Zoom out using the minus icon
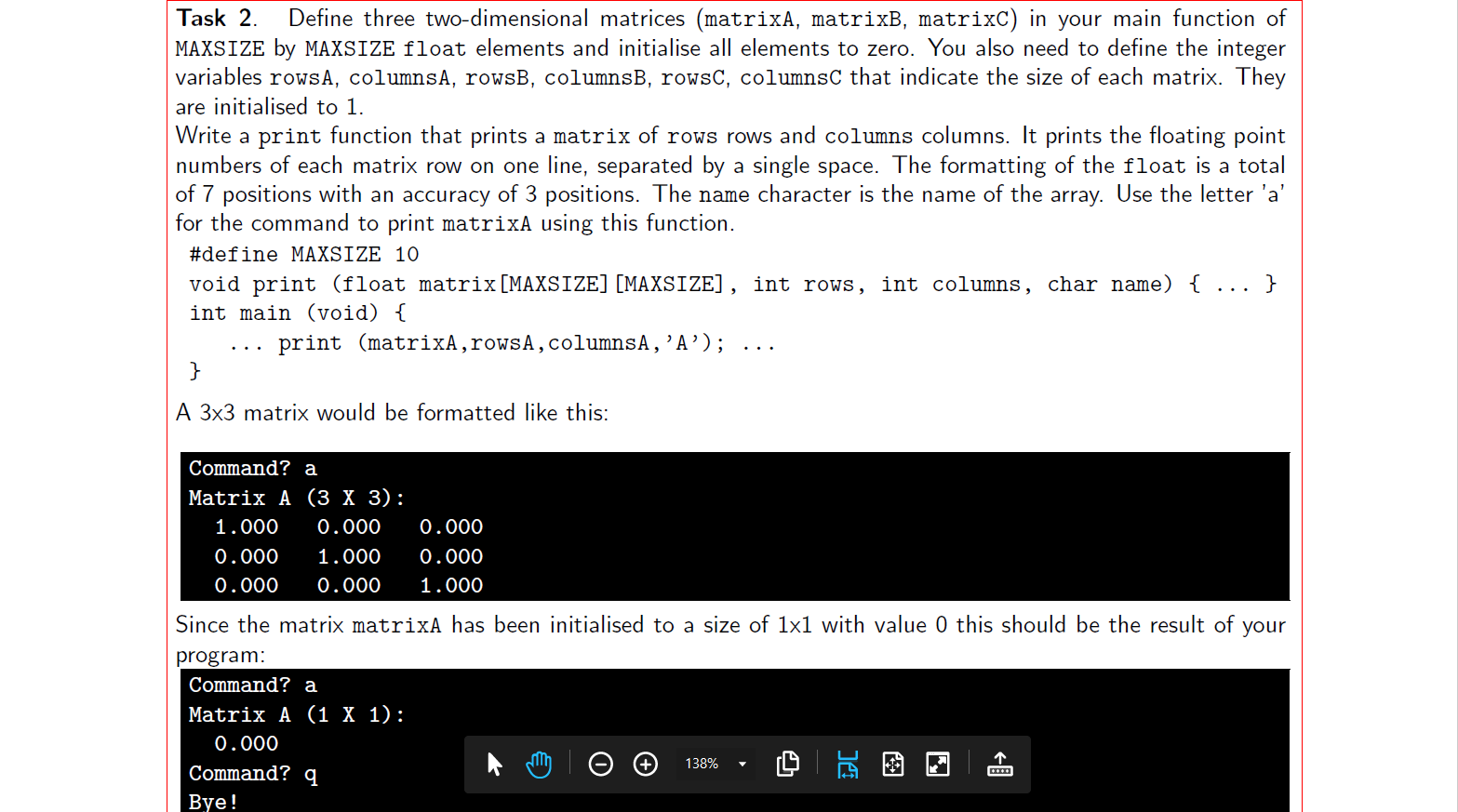Viewport: 1458px width, 812px height. (600, 764)
